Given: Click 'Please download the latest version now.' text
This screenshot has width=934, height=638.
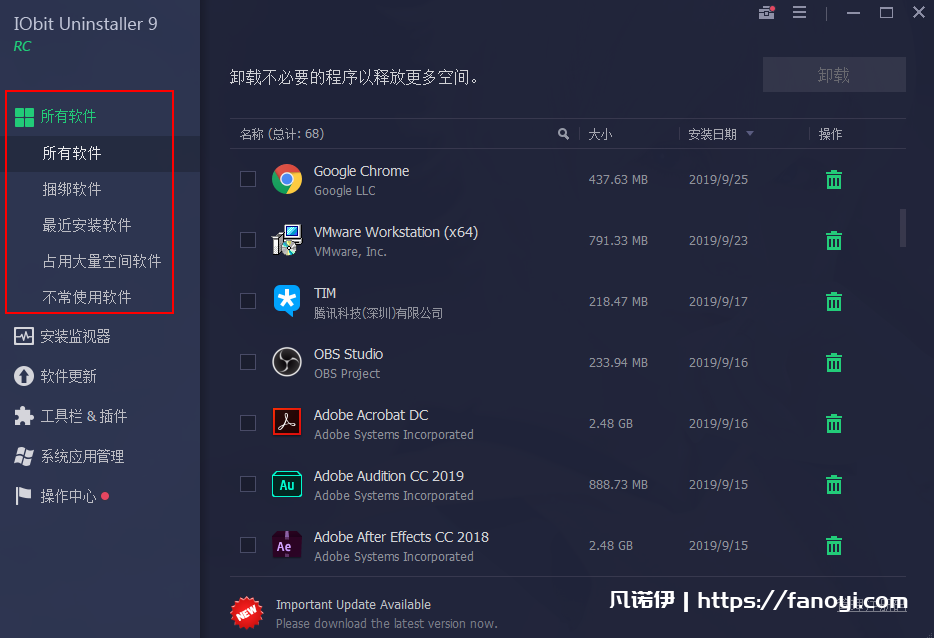Looking at the screenshot, I should (387, 624).
